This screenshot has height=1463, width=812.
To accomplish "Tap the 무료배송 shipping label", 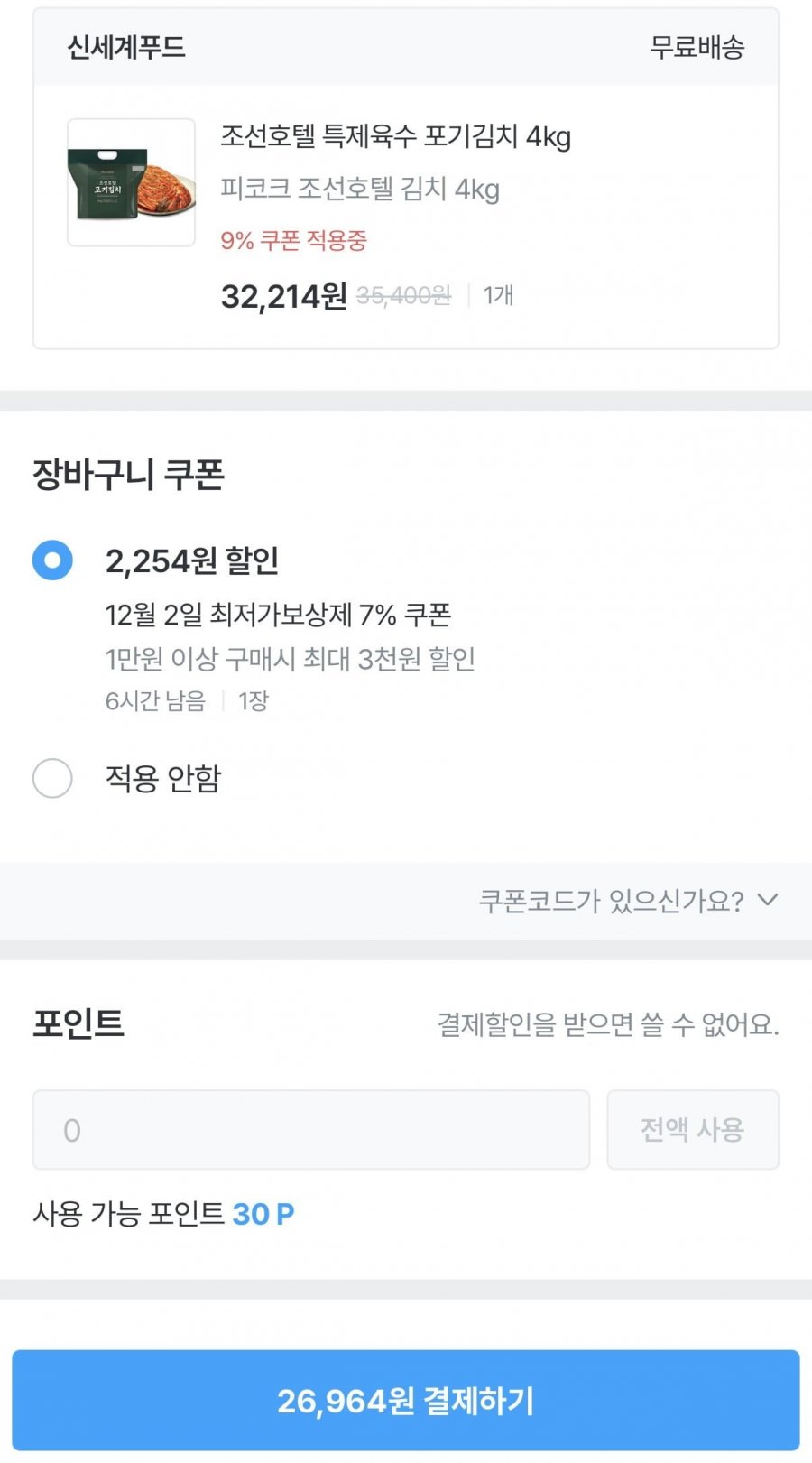I will tap(697, 47).
